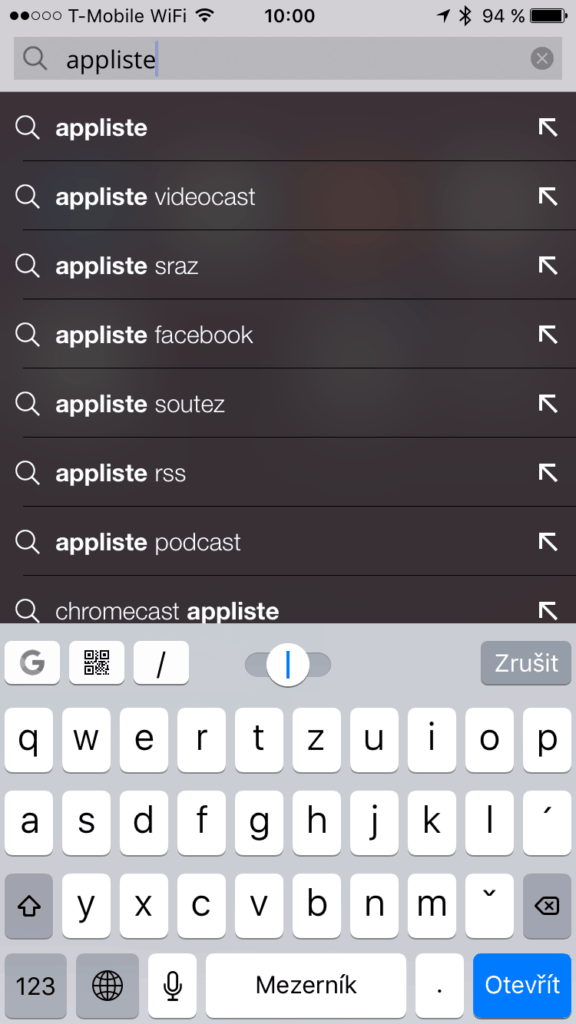Image resolution: width=576 pixels, height=1024 pixels.
Task: Tap the slash key above the keyboard
Action: (x=161, y=663)
